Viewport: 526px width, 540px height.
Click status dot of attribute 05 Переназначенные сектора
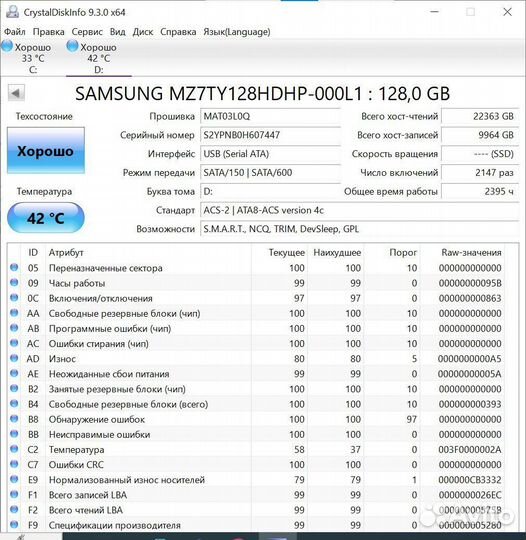tap(14, 267)
